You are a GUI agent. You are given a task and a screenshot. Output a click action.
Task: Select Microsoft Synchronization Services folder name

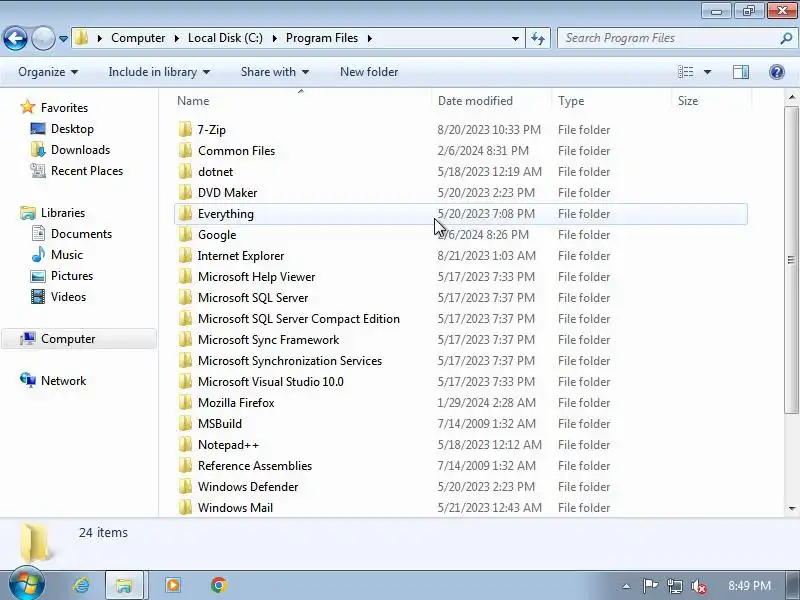coord(290,361)
